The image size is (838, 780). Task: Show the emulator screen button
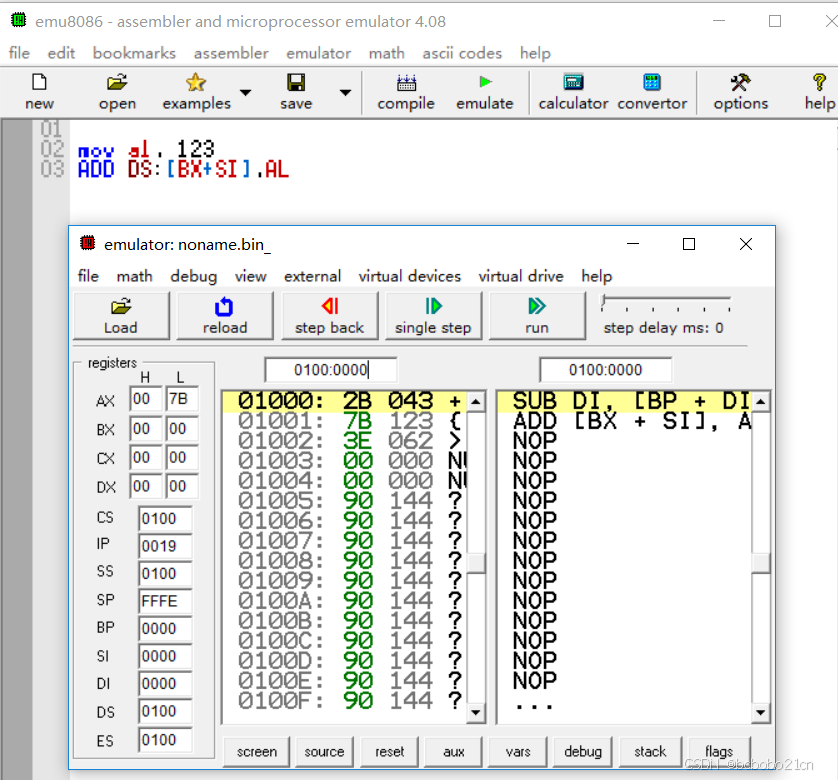point(257,752)
